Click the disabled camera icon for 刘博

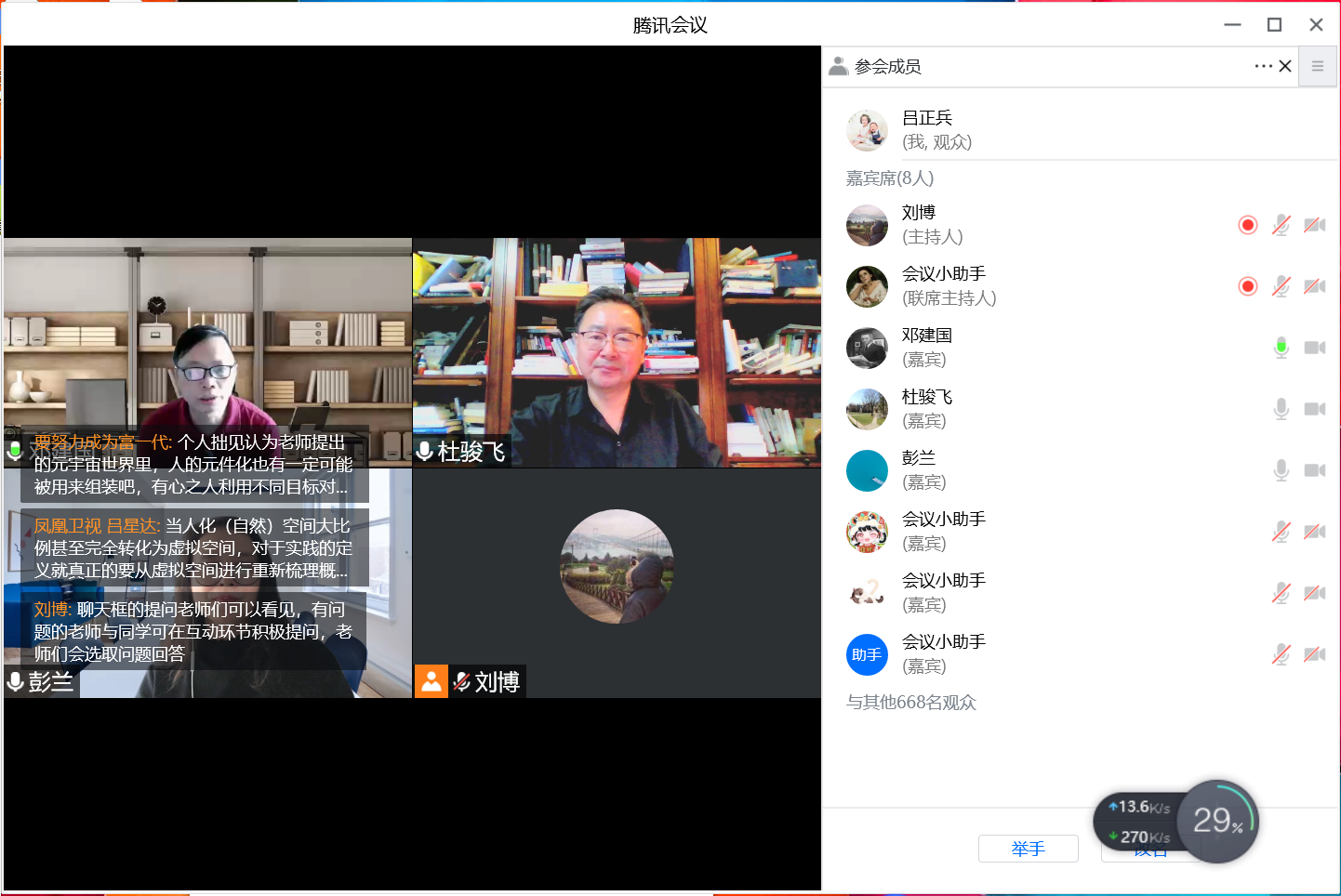click(1314, 225)
